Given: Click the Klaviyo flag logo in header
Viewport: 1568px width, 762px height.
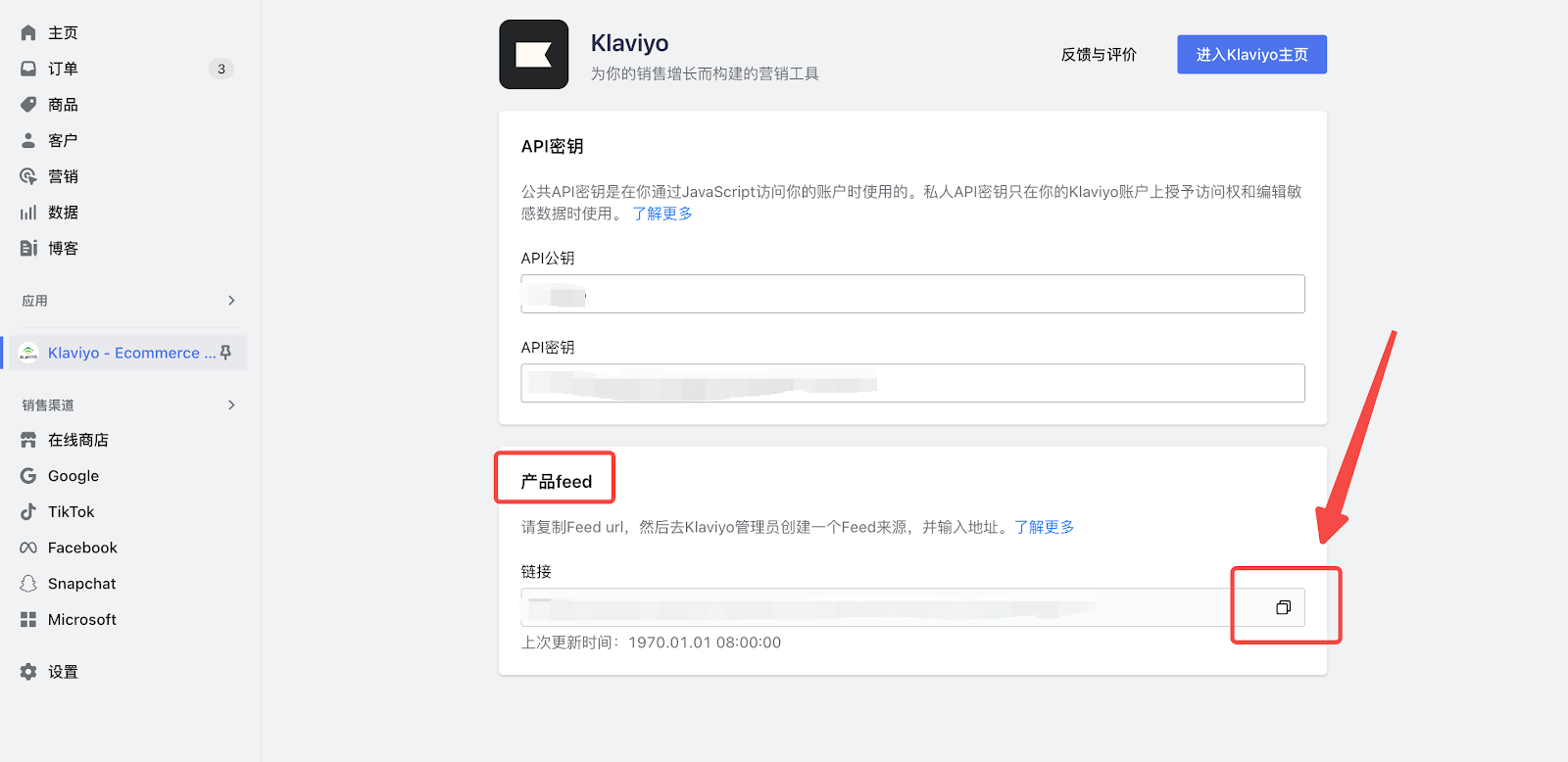Looking at the screenshot, I should (534, 55).
